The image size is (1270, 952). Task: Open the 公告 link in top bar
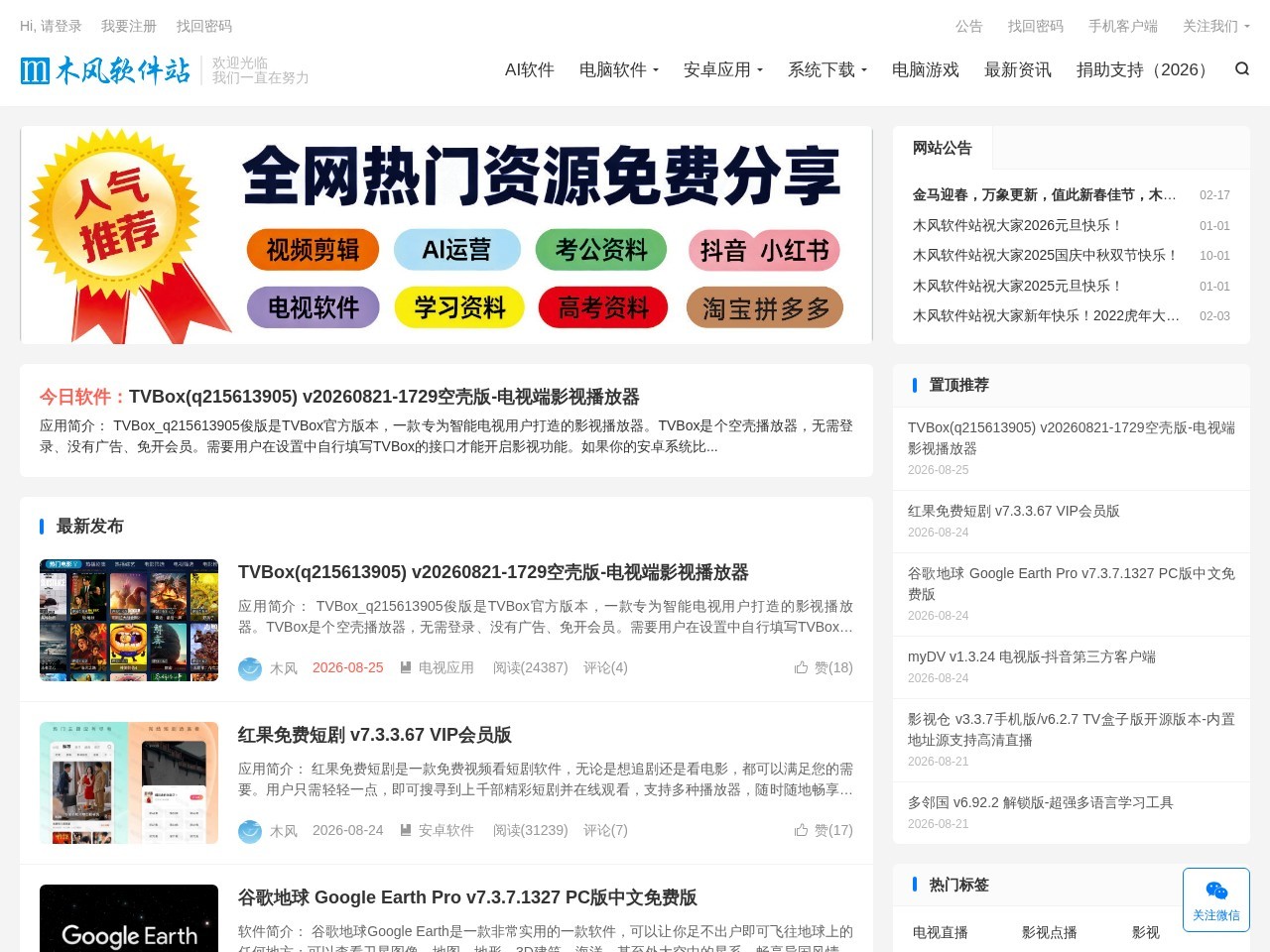pos(969,26)
